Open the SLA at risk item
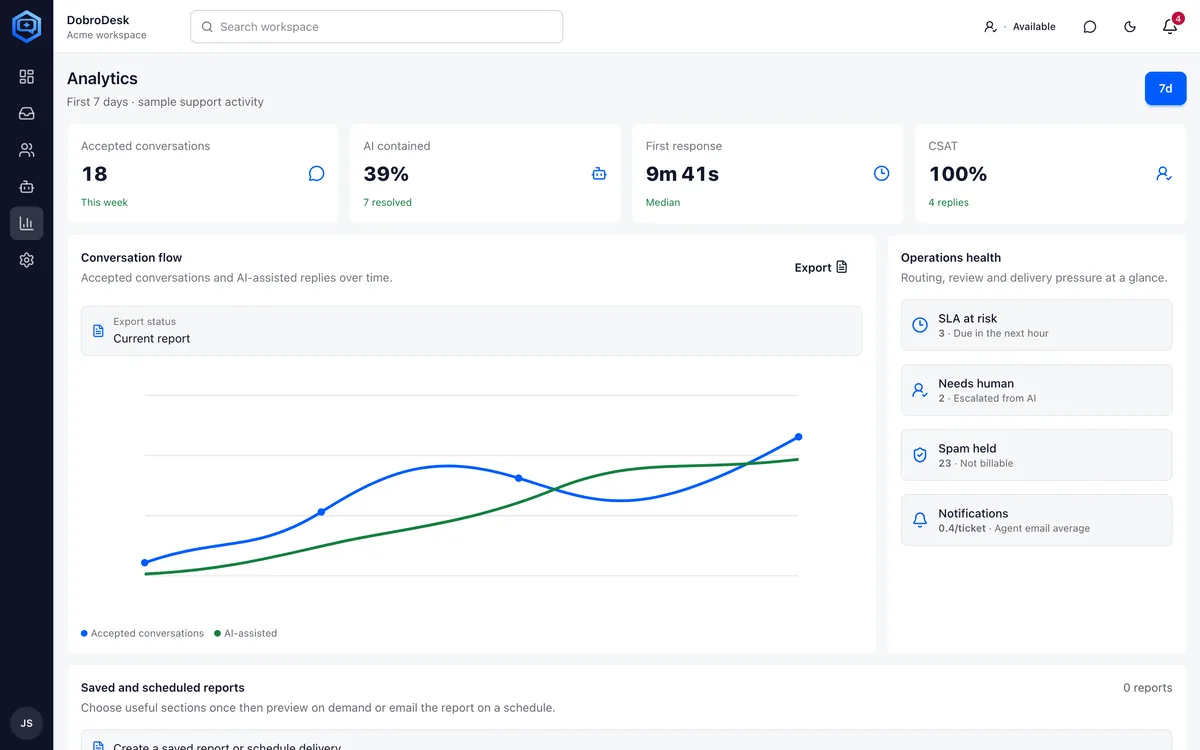 (1036, 325)
